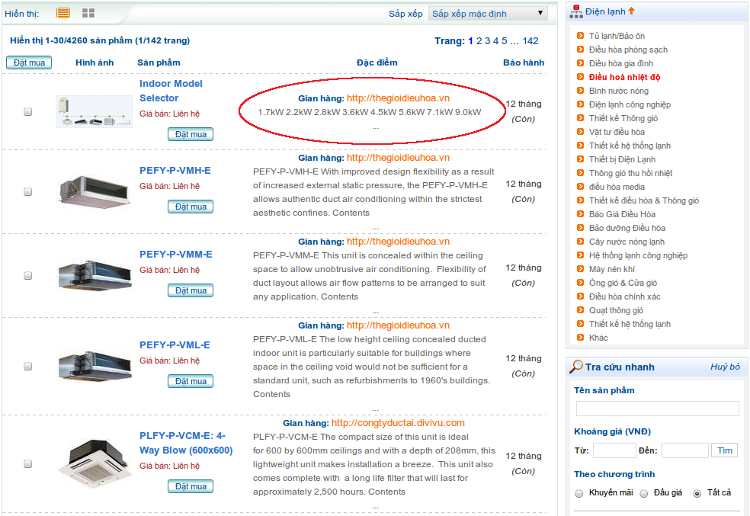Select the Khuyến mãi radio button
This screenshot has height=516, width=750.
579,493
